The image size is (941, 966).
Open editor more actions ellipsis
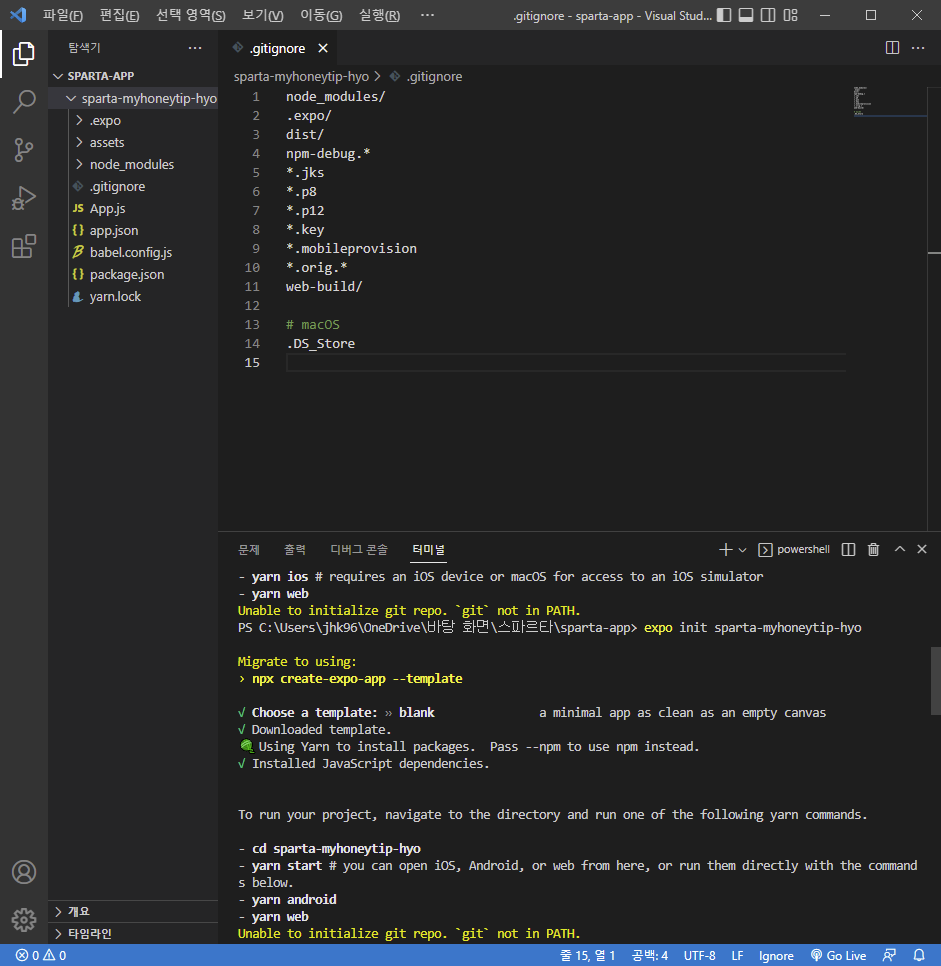pyautogui.click(x=918, y=47)
